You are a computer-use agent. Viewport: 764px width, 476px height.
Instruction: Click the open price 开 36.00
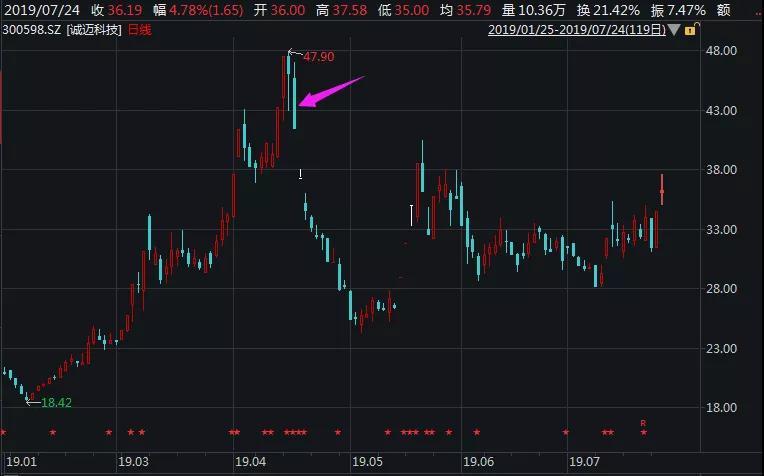[x=279, y=10]
